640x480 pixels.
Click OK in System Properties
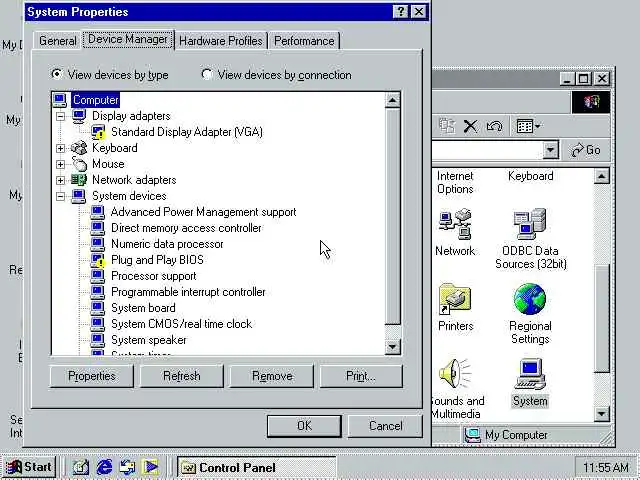[x=304, y=426]
